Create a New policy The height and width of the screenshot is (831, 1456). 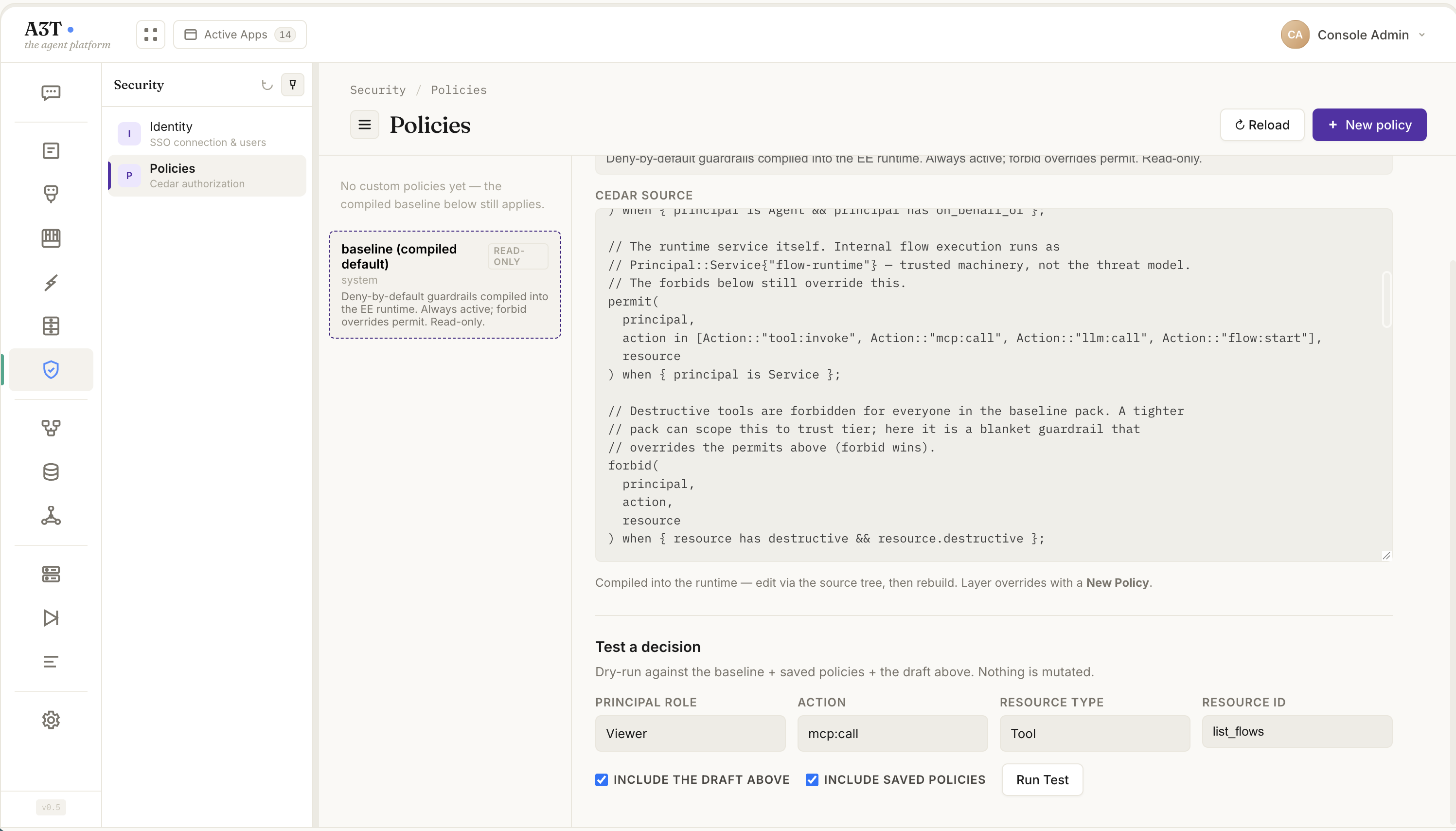coord(1369,125)
